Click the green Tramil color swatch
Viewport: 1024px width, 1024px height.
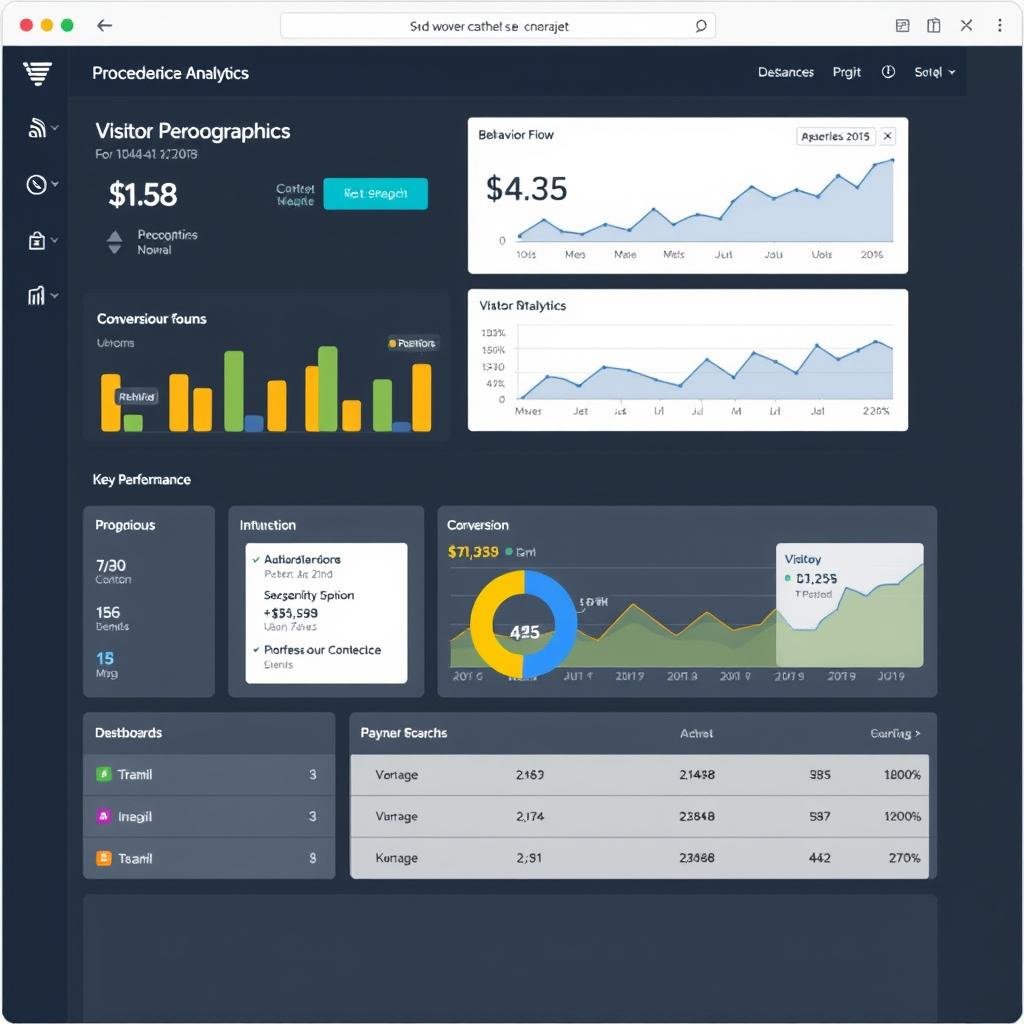click(103, 774)
